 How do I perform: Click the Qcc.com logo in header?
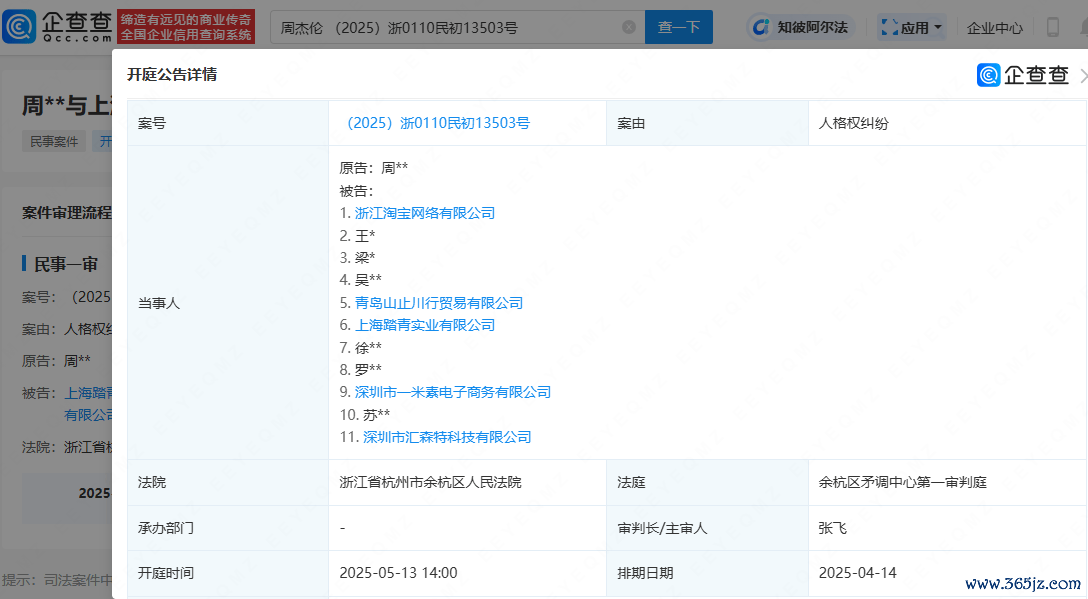tap(56, 27)
